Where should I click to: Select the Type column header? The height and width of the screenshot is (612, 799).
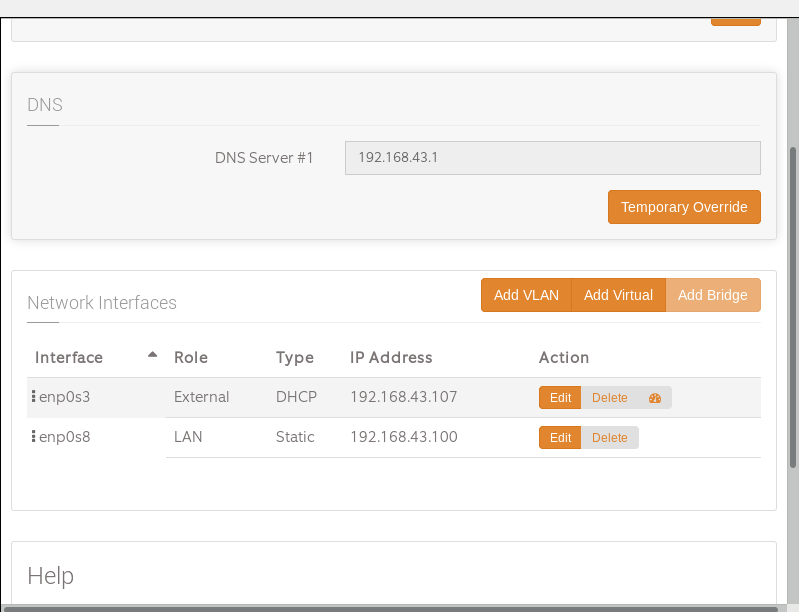click(295, 358)
